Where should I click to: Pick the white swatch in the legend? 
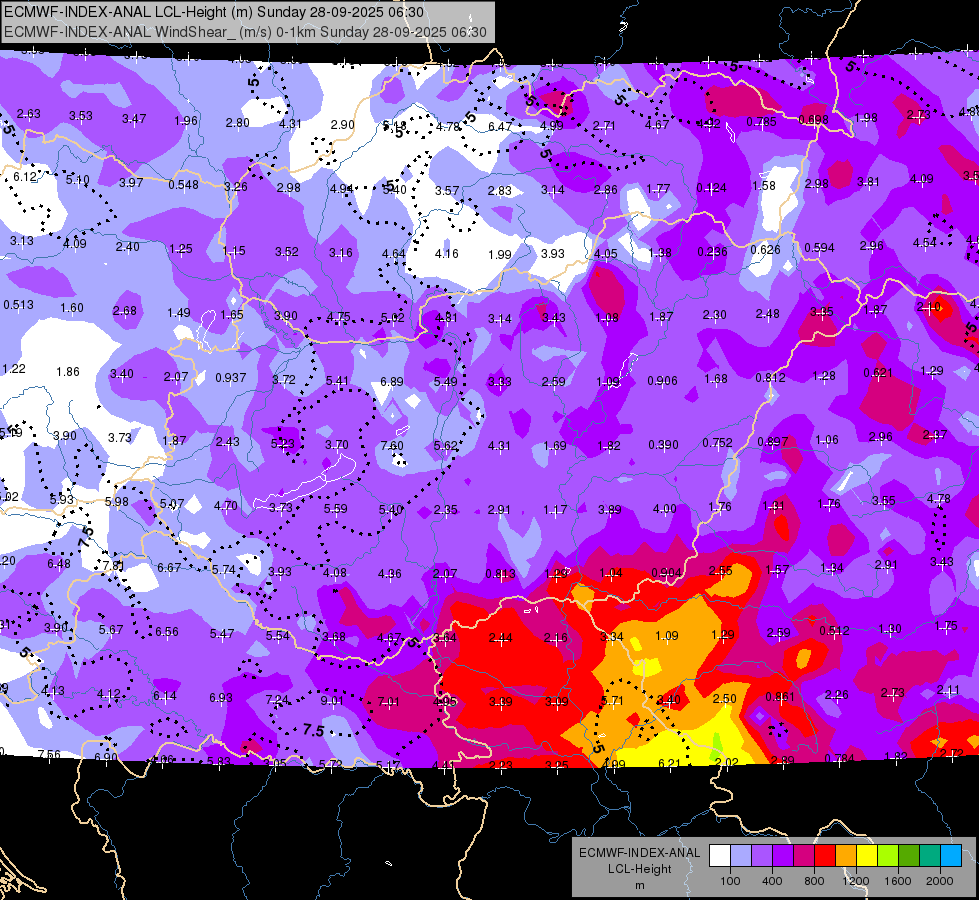pyautogui.click(x=720, y=856)
